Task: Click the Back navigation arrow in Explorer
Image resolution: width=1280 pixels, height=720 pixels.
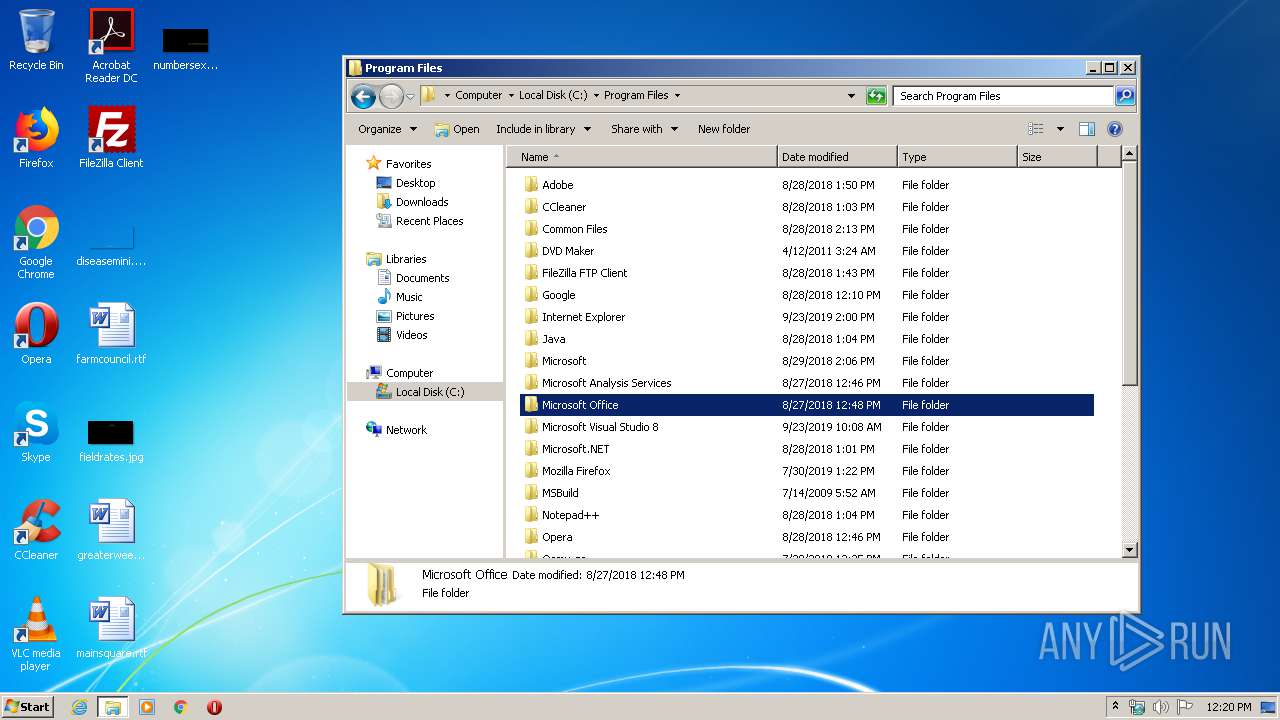Action: click(x=363, y=96)
